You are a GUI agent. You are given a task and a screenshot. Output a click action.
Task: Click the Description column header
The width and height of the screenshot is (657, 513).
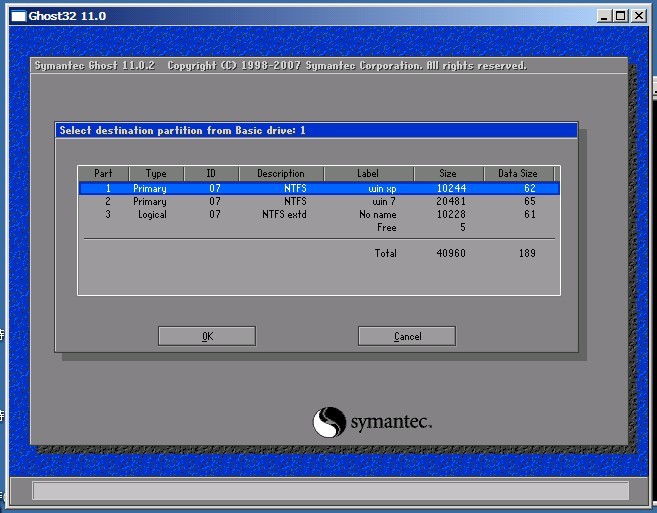(x=281, y=174)
